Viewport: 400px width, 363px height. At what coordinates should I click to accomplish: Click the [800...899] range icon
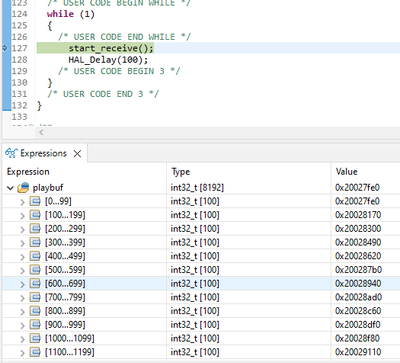tap(35, 311)
